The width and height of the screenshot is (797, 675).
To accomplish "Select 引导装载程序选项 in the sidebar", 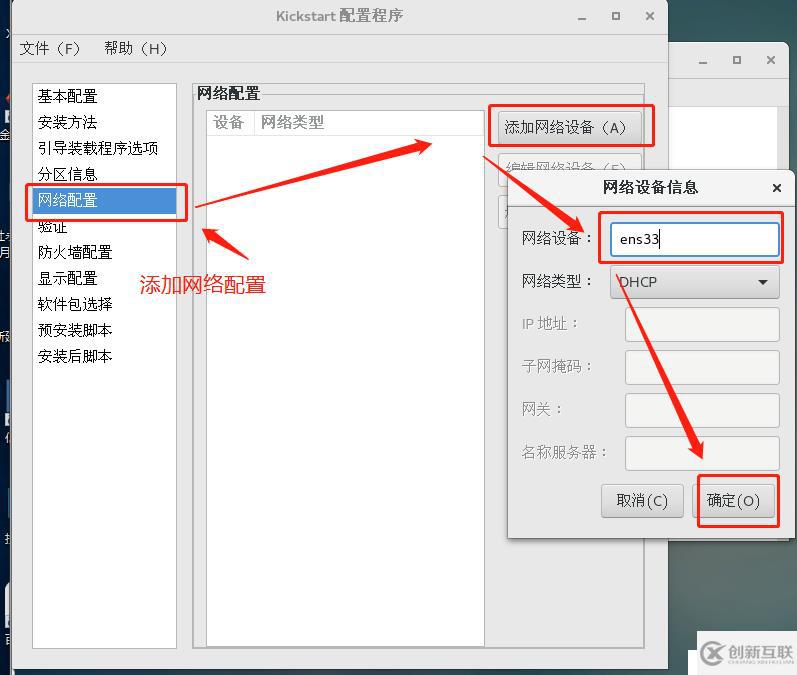I will point(104,148).
